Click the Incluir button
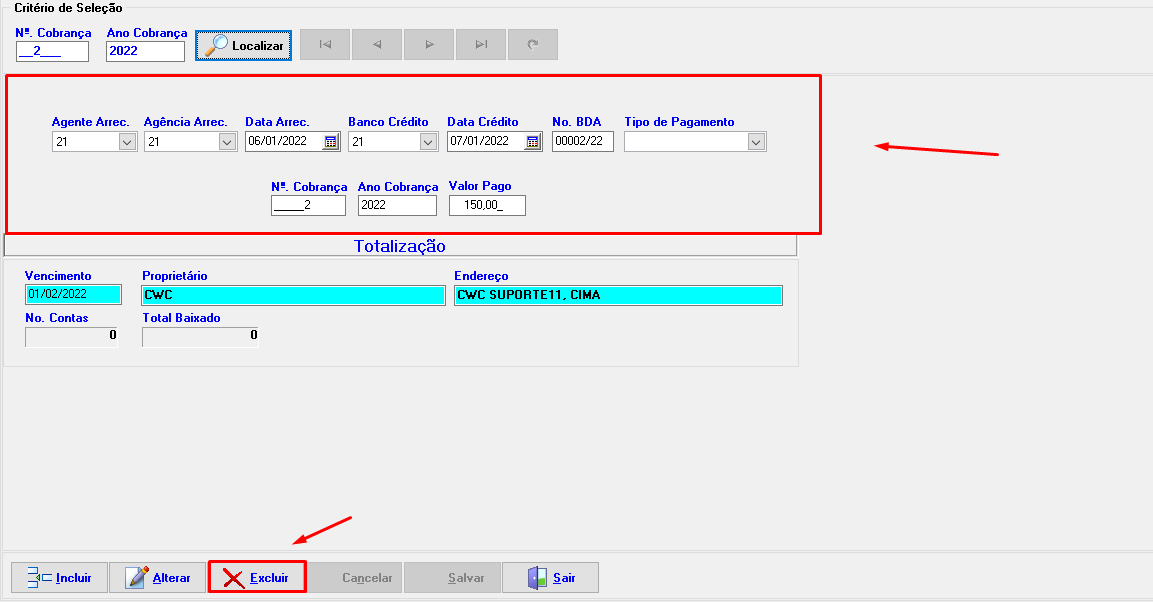 59,578
